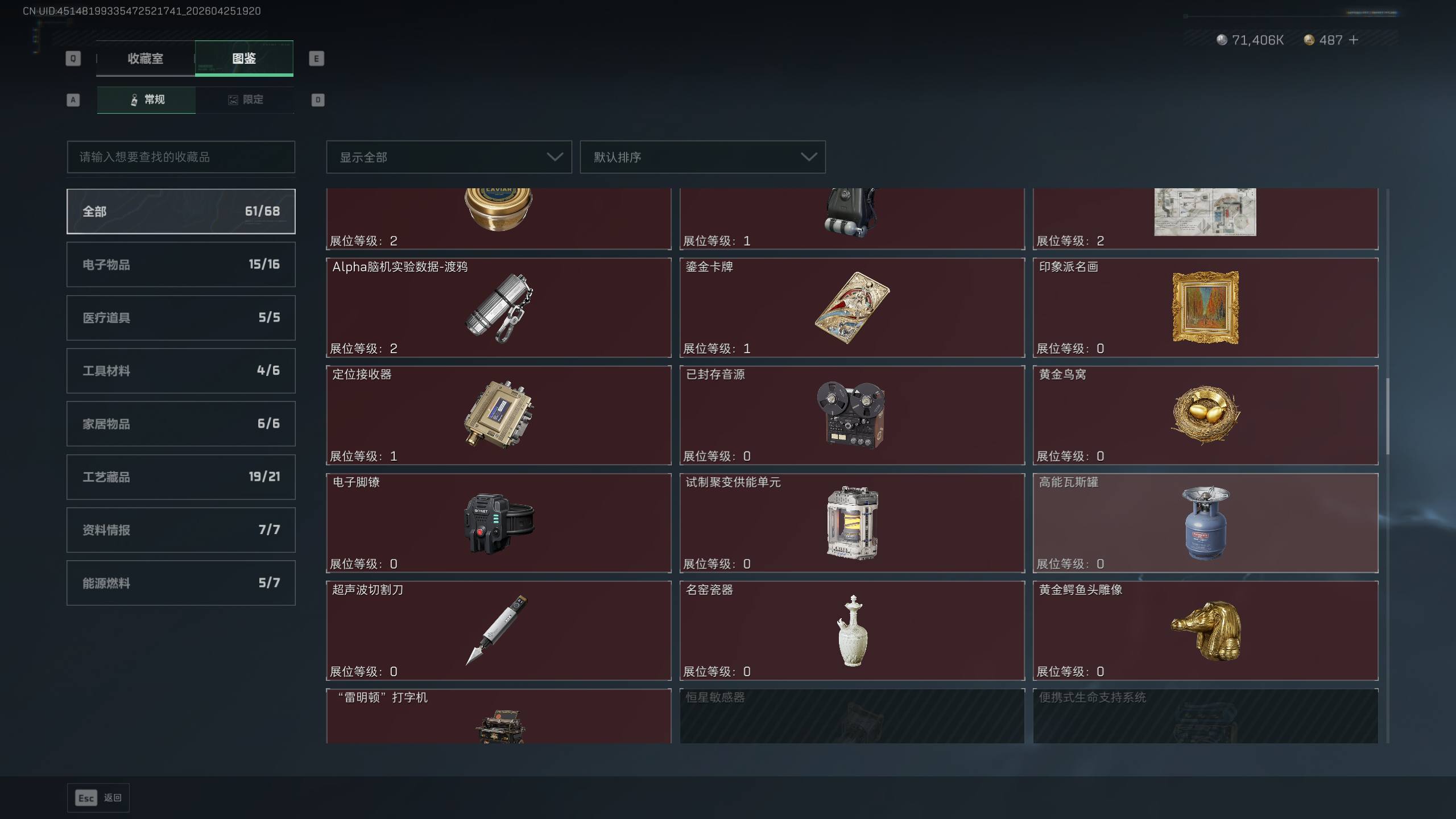Click the 印象派名画 framed painting icon
The image size is (1456, 819).
[1206, 307]
